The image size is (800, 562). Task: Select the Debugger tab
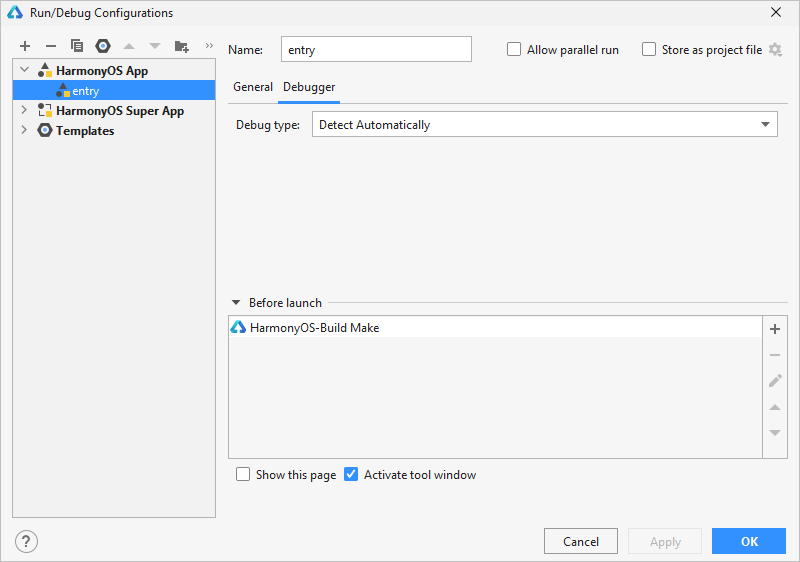[x=309, y=87]
